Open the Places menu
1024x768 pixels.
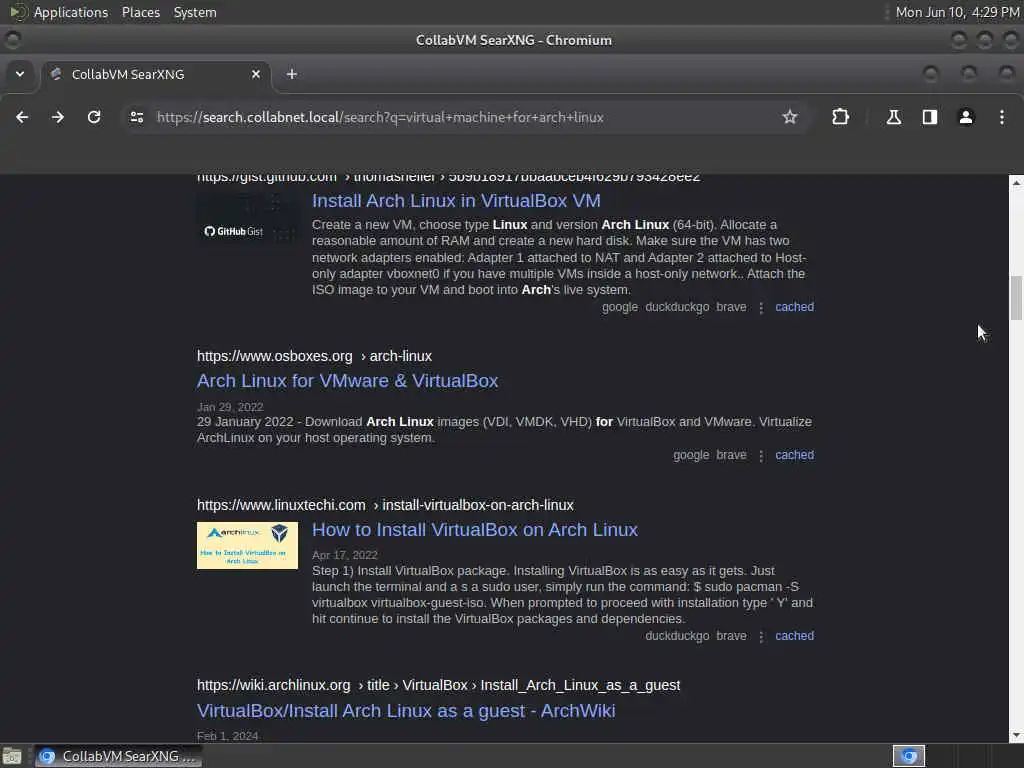141,12
